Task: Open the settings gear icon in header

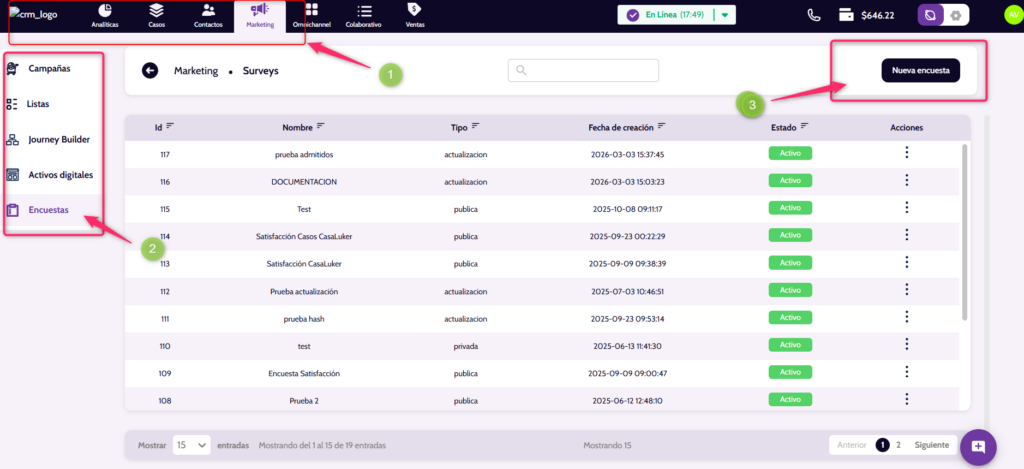Action: point(956,16)
